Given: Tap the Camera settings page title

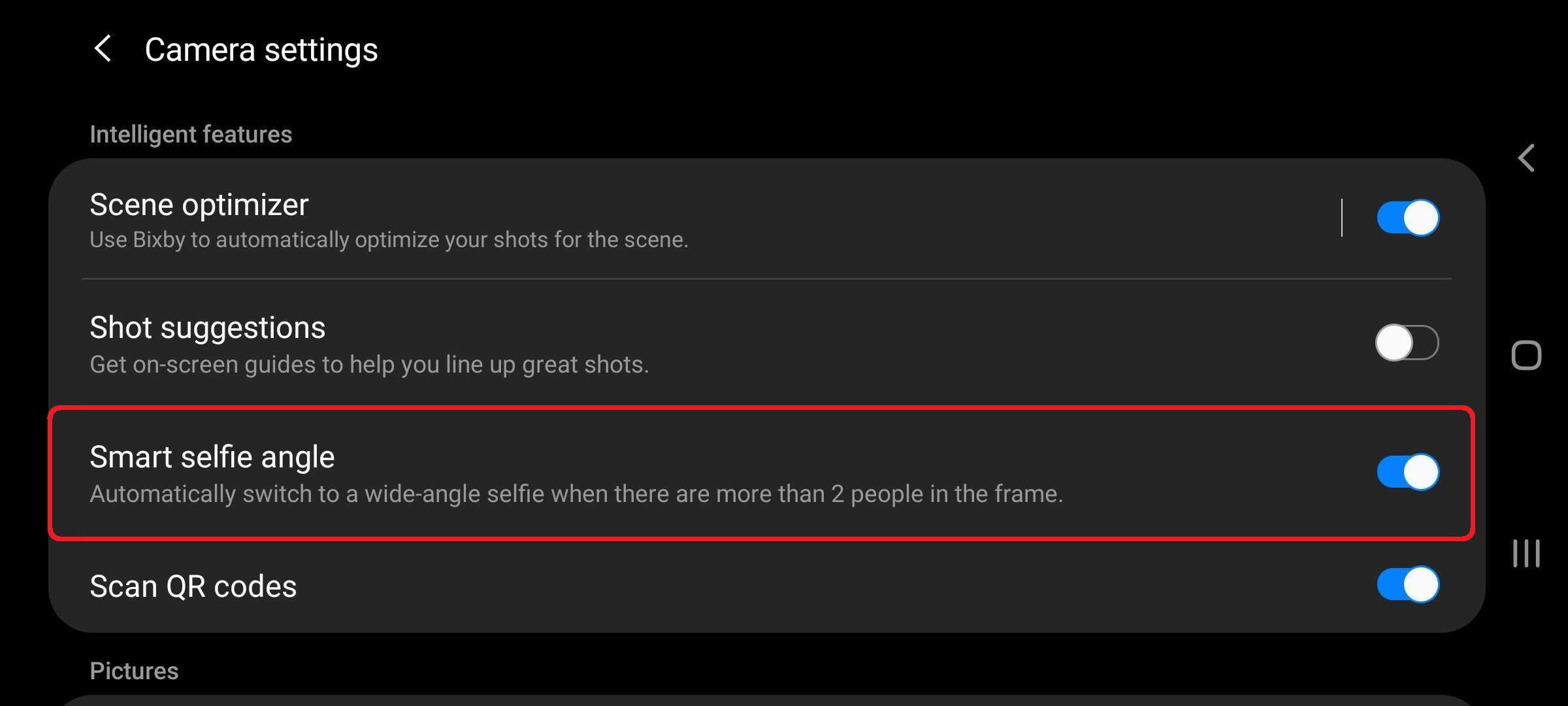Looking at the screenshot, I should click(x=261, y=50).
